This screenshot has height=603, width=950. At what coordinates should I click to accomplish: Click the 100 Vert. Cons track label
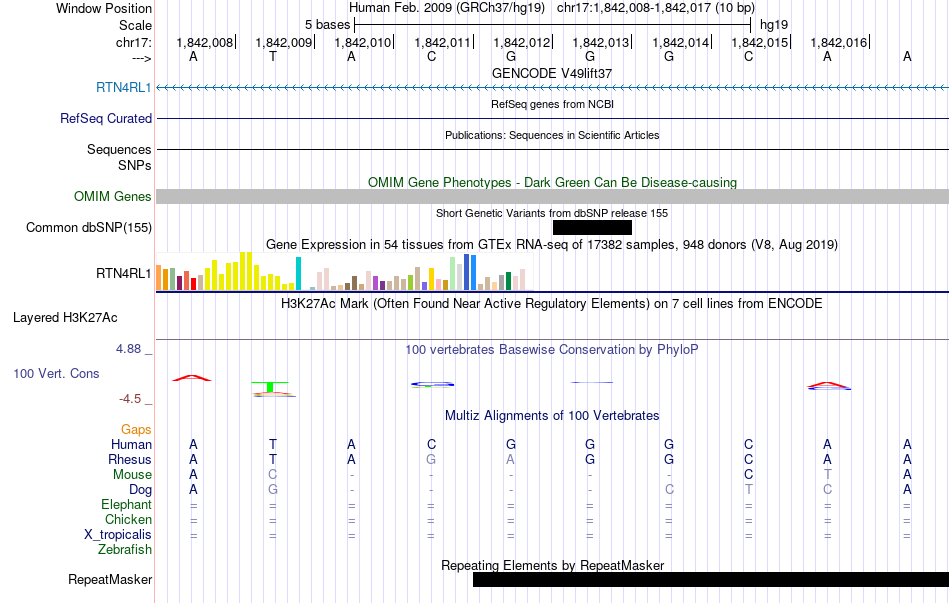click(56, 373)
